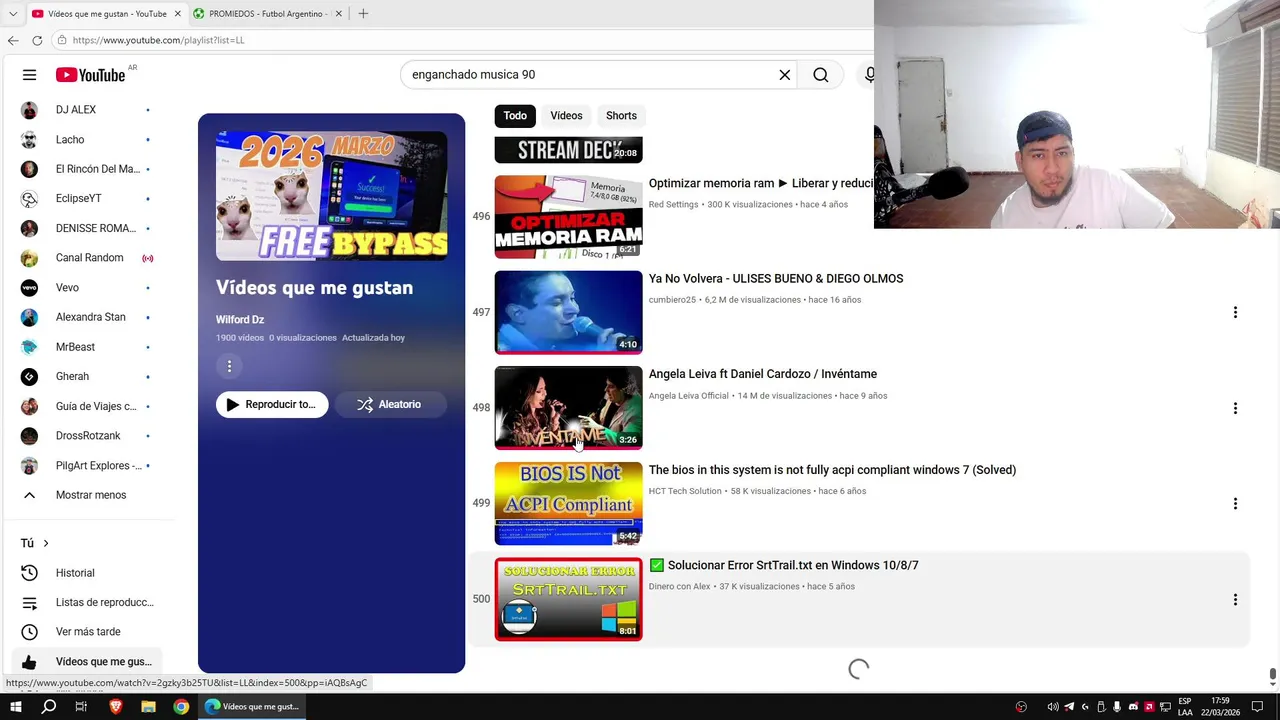
Task: Click the Vevo channel avatar
Action: [29, 288]
